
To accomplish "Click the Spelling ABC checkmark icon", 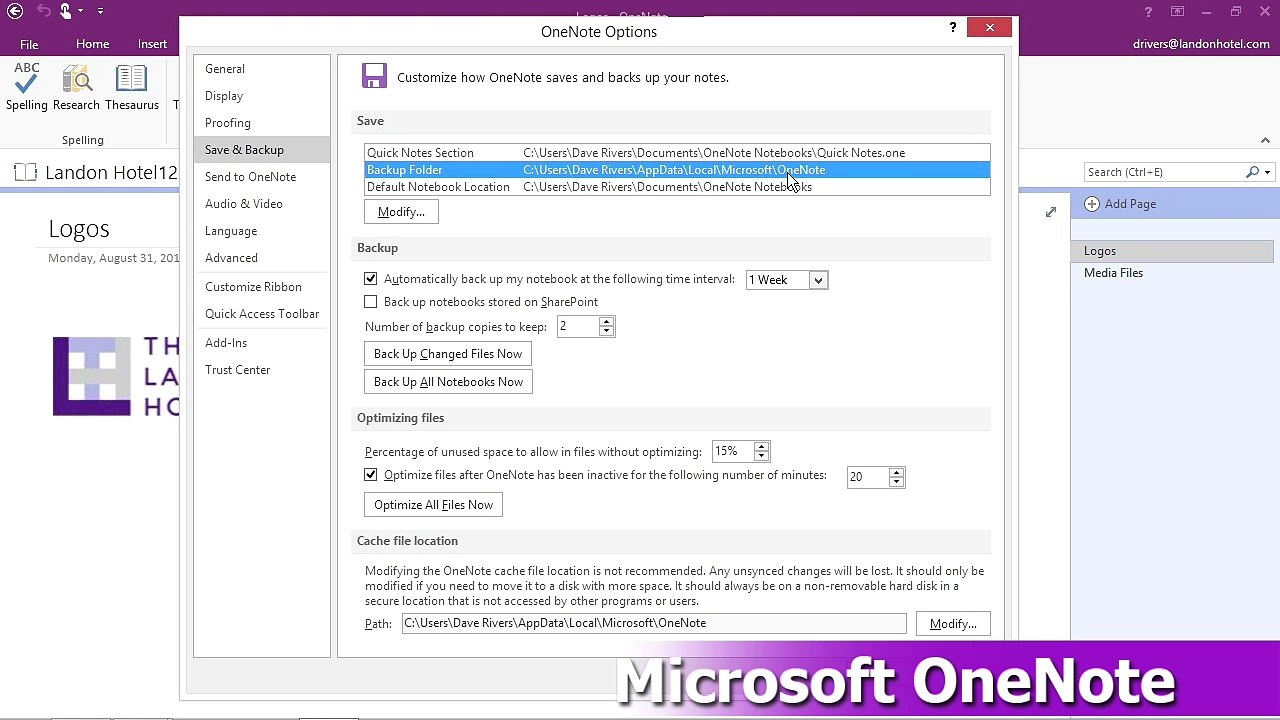I will tap(27, 78).
